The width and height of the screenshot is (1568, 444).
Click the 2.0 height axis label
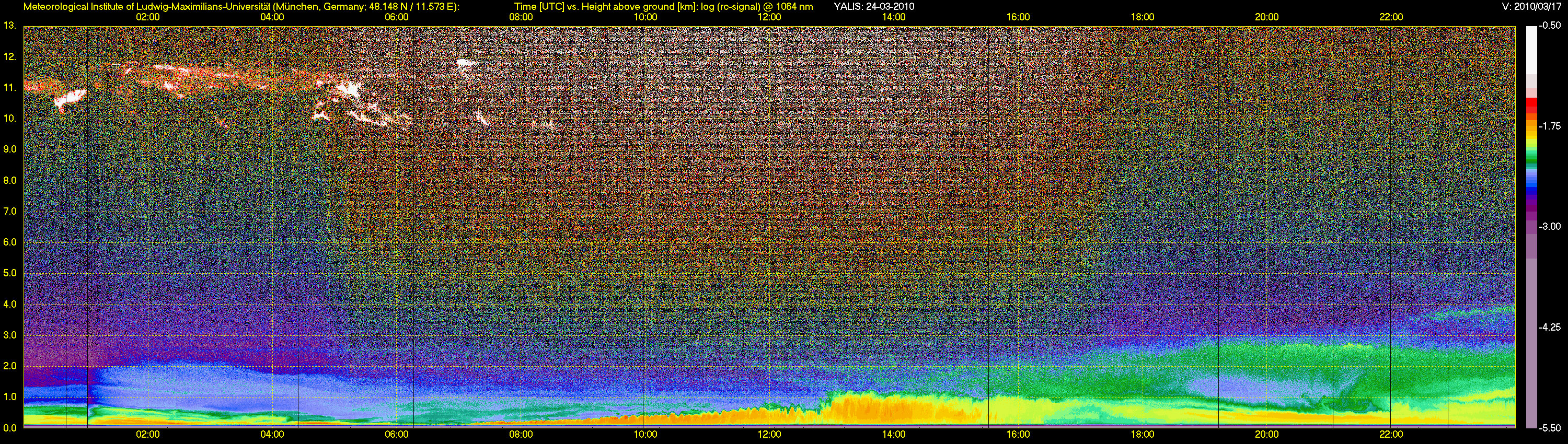(9, 366)
